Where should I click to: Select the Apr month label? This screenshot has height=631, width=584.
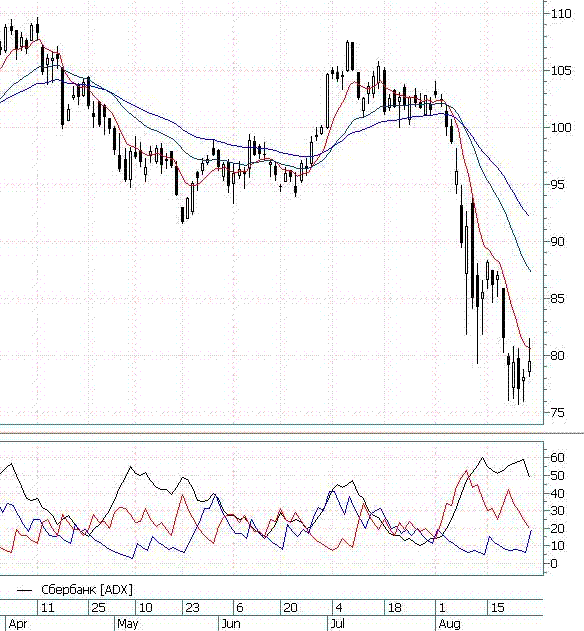pos(17,623)
